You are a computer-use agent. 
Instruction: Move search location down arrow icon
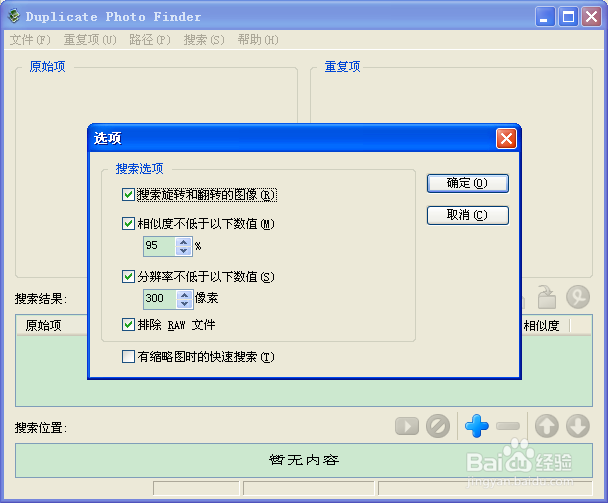pos(578,426)
